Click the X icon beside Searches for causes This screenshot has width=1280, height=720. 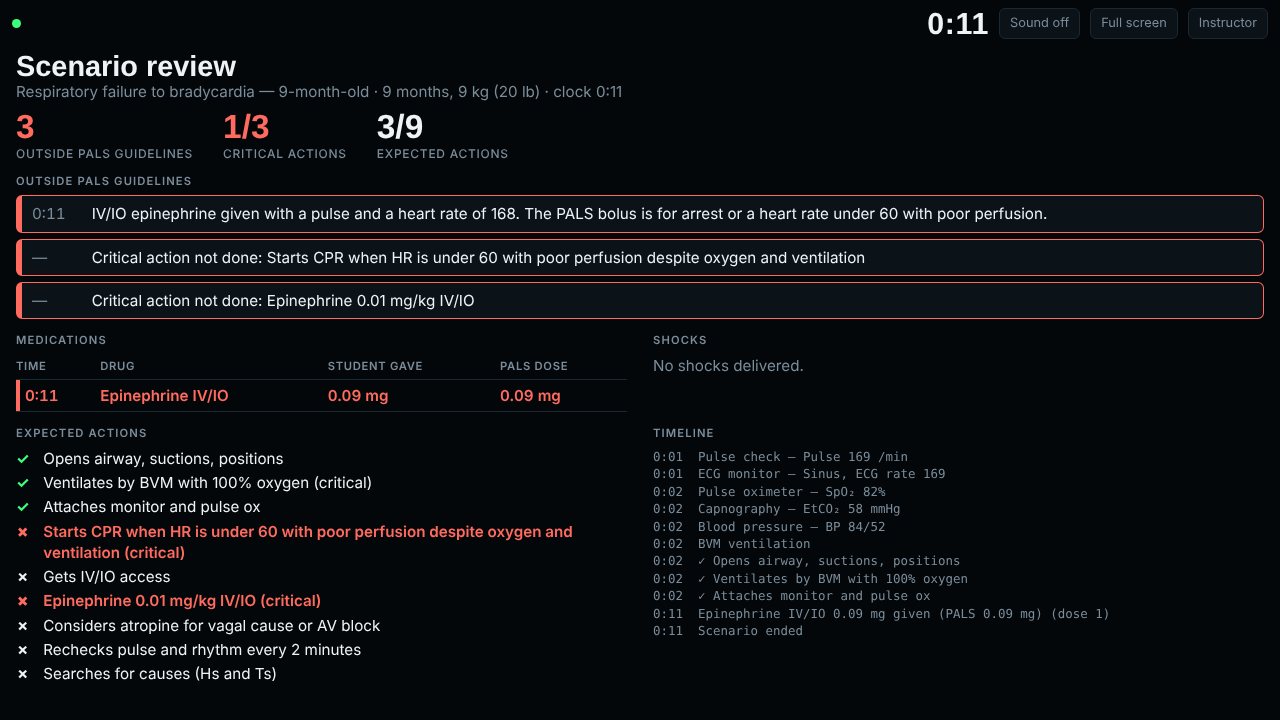coord(23,674)
